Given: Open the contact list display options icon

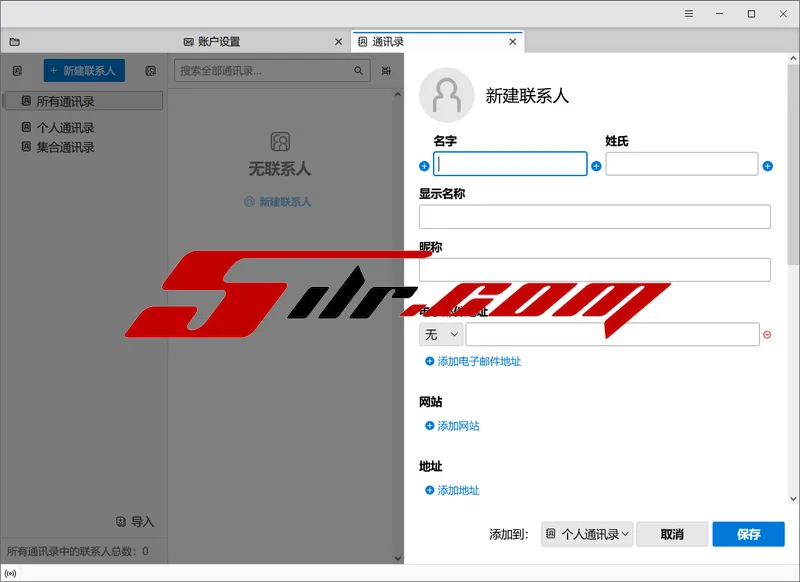Looking at the screenshot, I should pos(386,70).
